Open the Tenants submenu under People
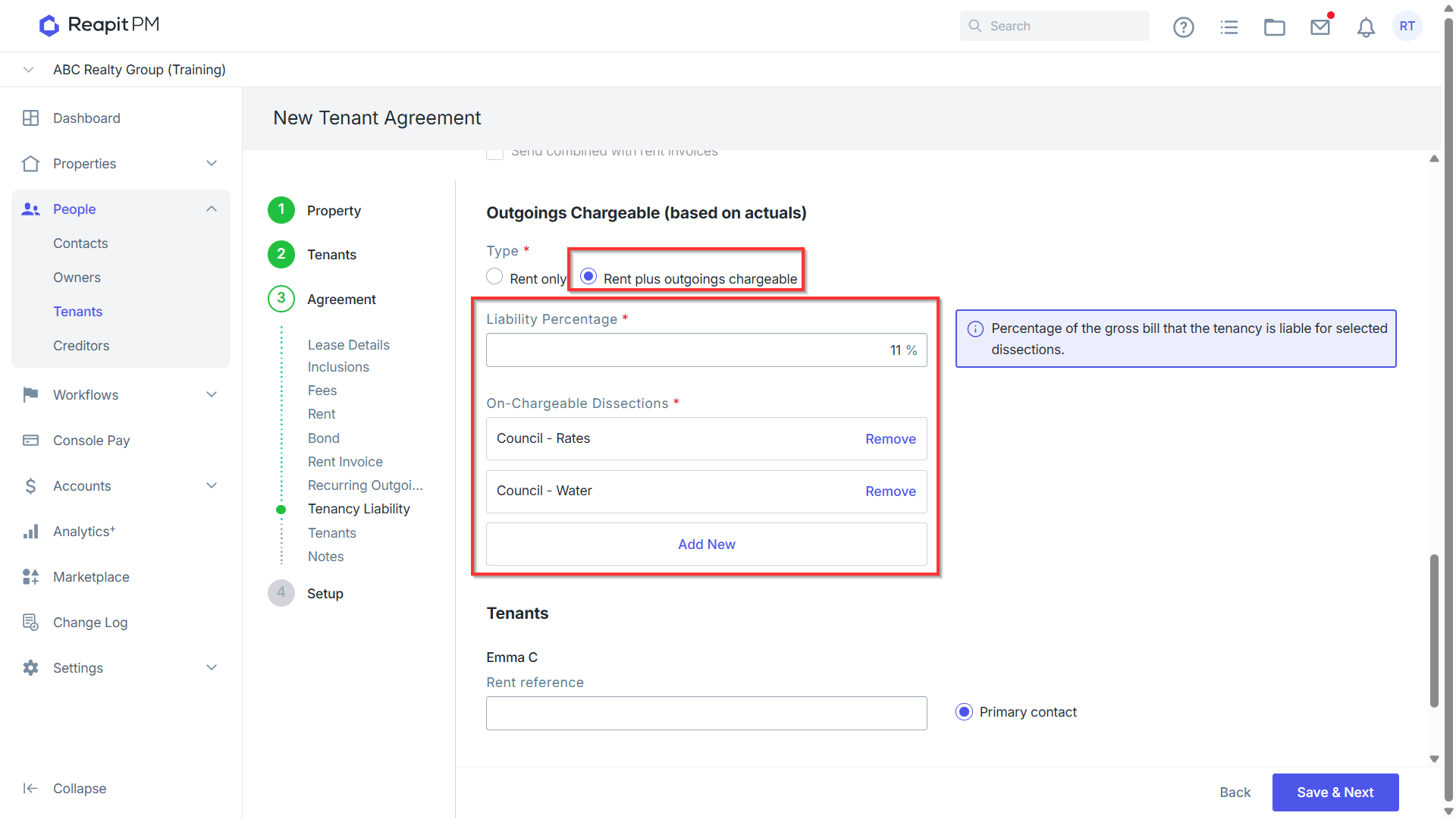 (x=77, y=312)
